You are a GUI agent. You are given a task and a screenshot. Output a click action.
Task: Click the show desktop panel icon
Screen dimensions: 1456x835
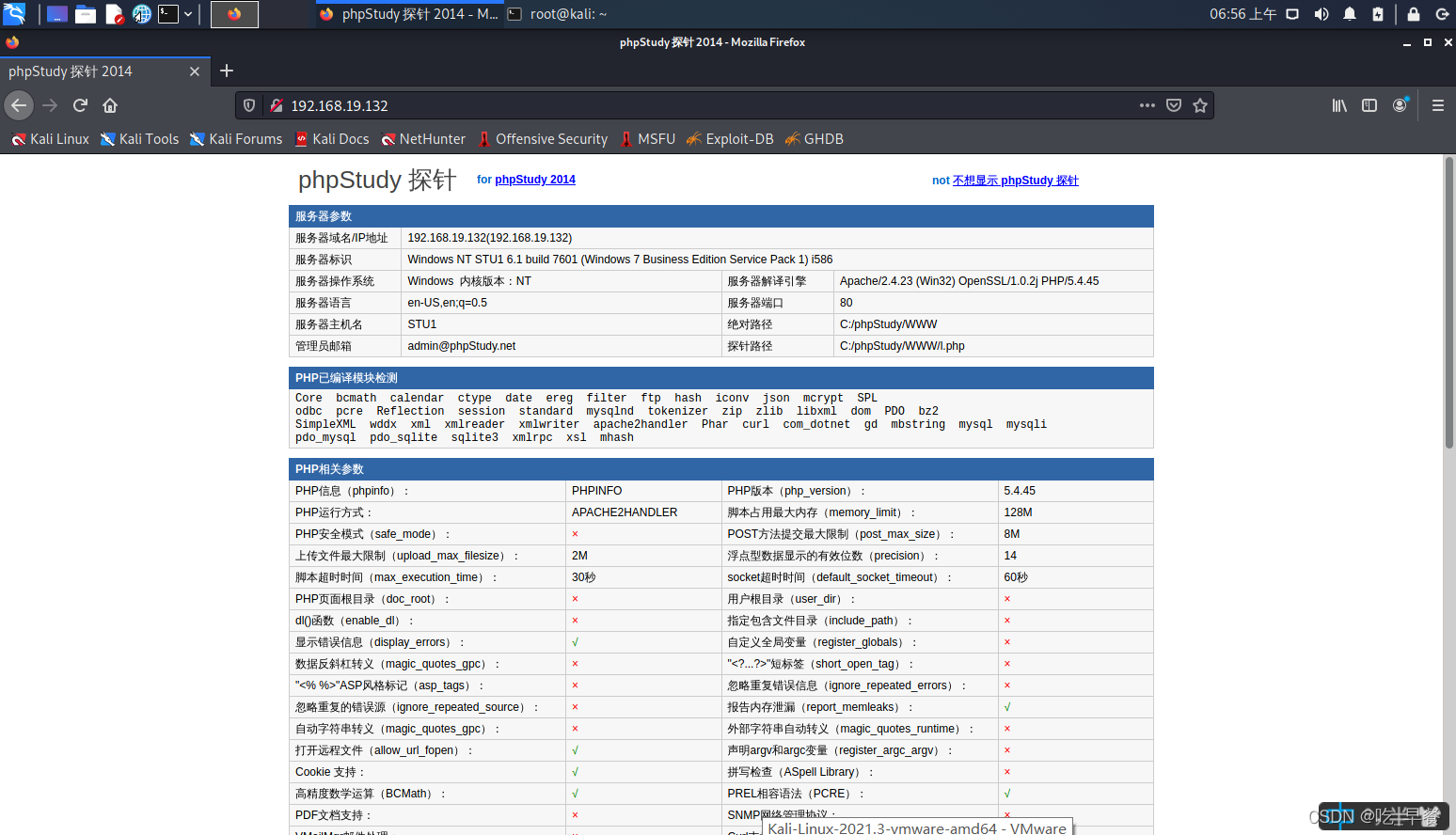pos(57,14)
